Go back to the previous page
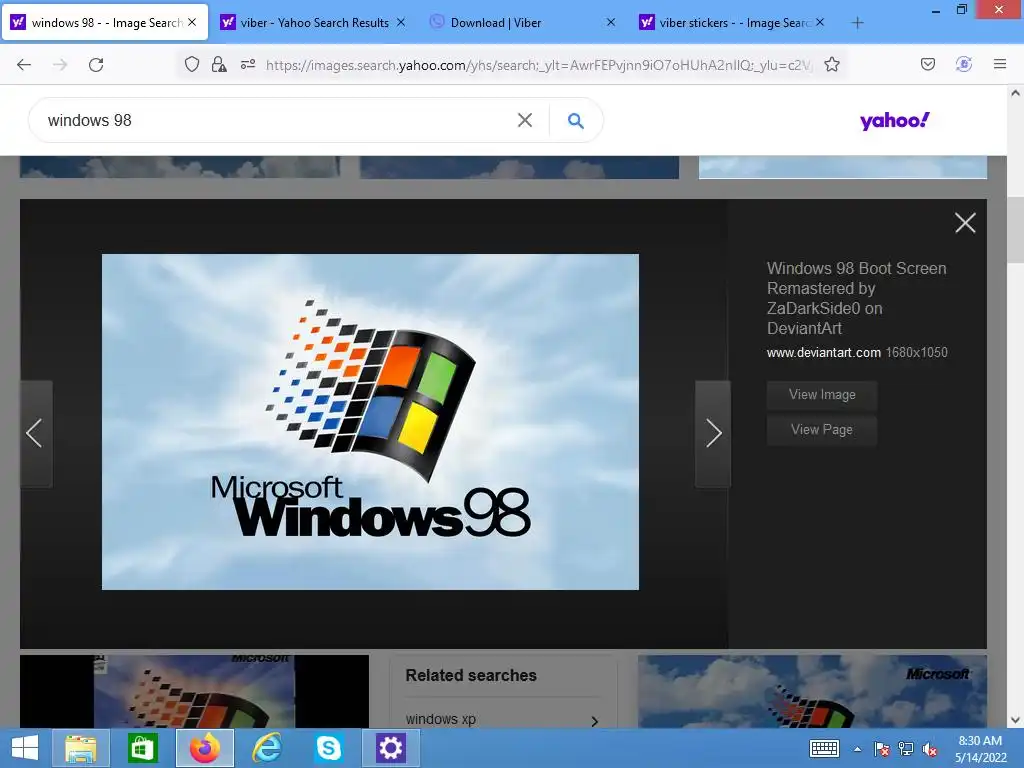This screenshot has width=1024, height=768. click(x=24, y=65)
